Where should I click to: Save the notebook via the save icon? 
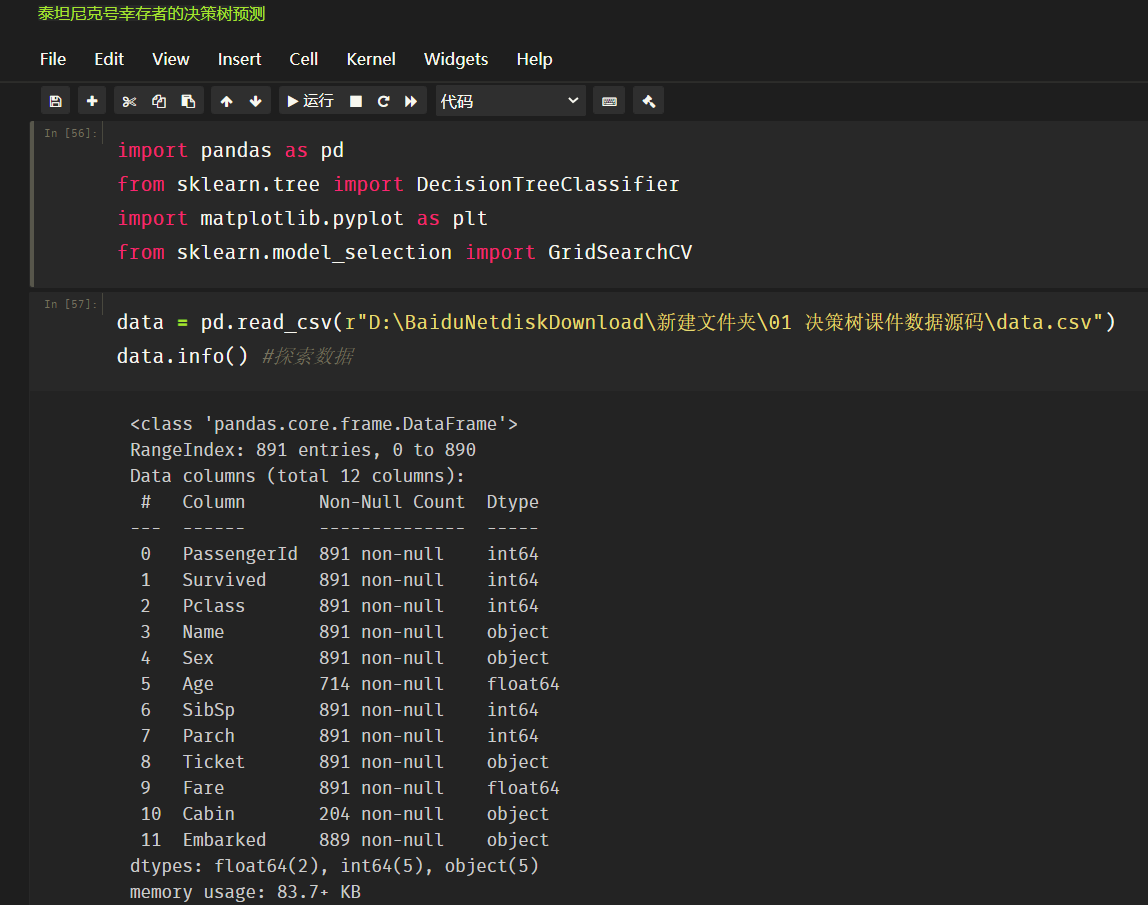point(55,100)
